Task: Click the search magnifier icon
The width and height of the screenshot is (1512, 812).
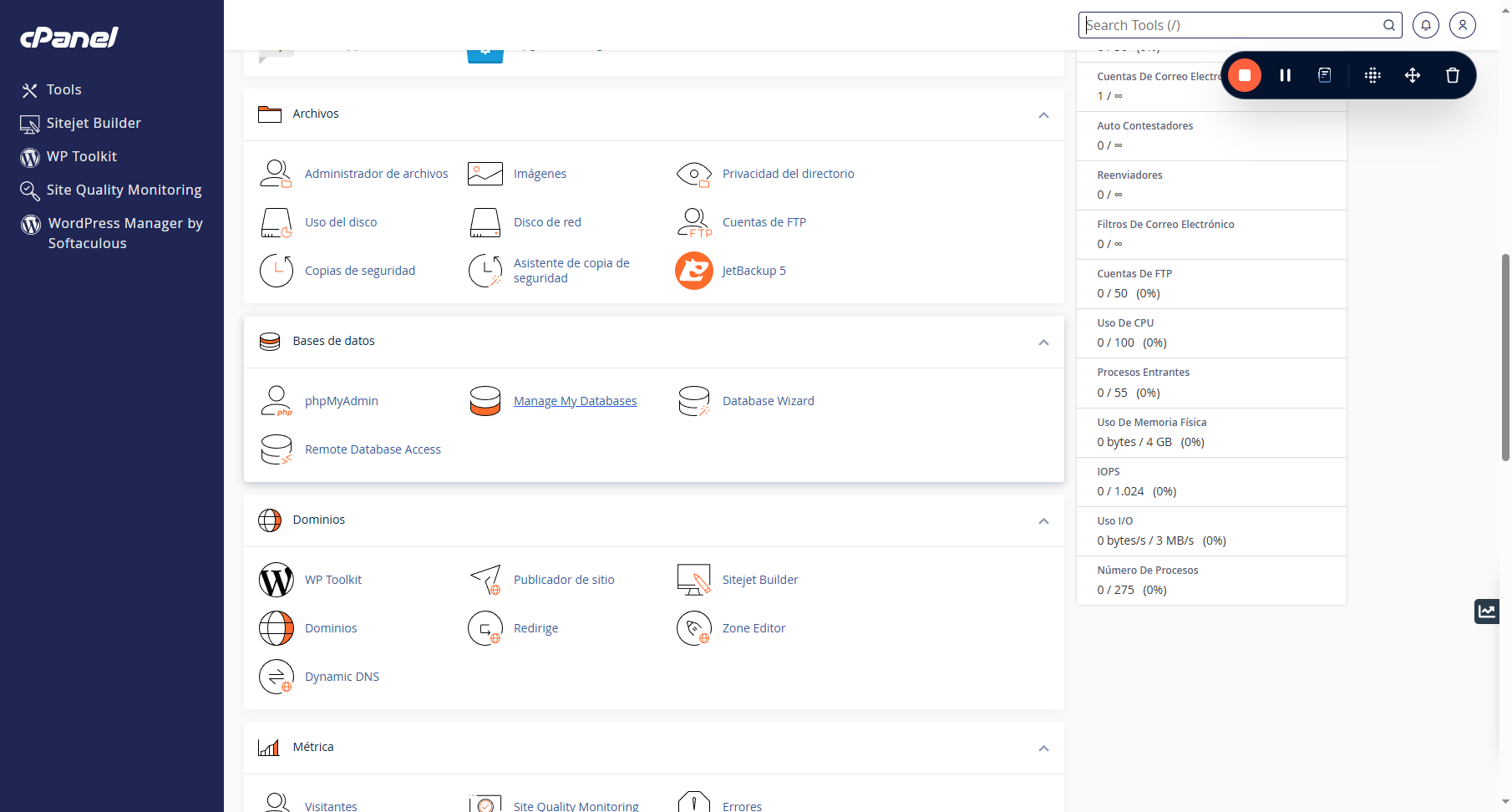Action: pyautogui.click(x=1388, y=25)
